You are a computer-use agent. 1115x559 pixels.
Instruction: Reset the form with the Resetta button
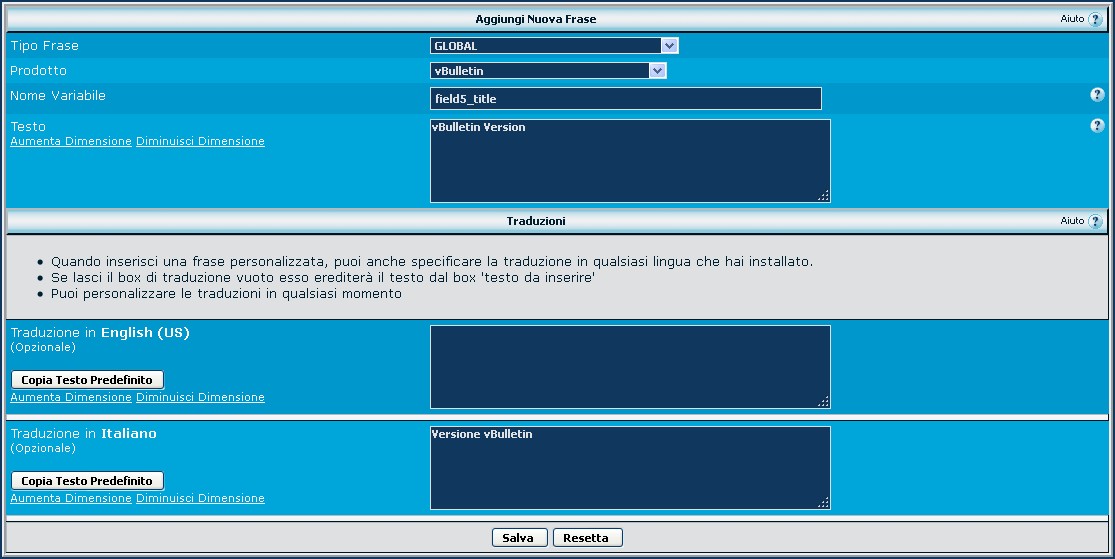(587, 538)
